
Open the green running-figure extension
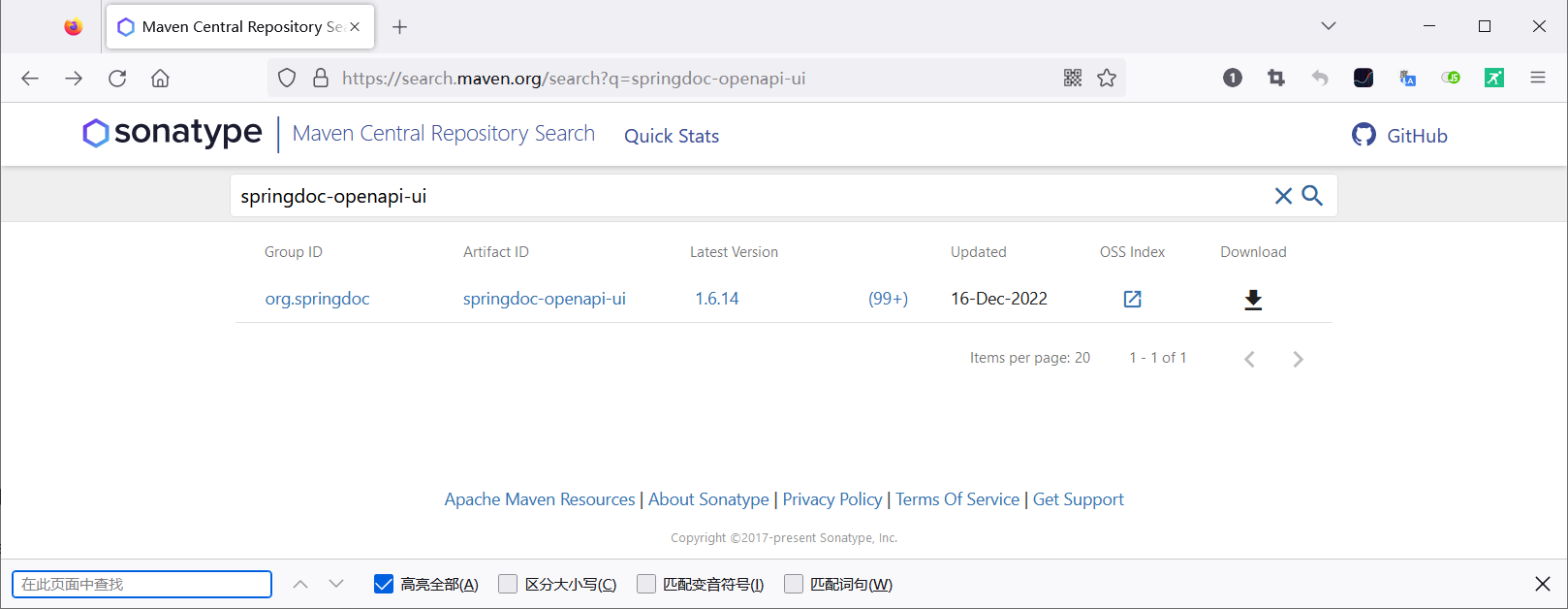point(1494,79)
